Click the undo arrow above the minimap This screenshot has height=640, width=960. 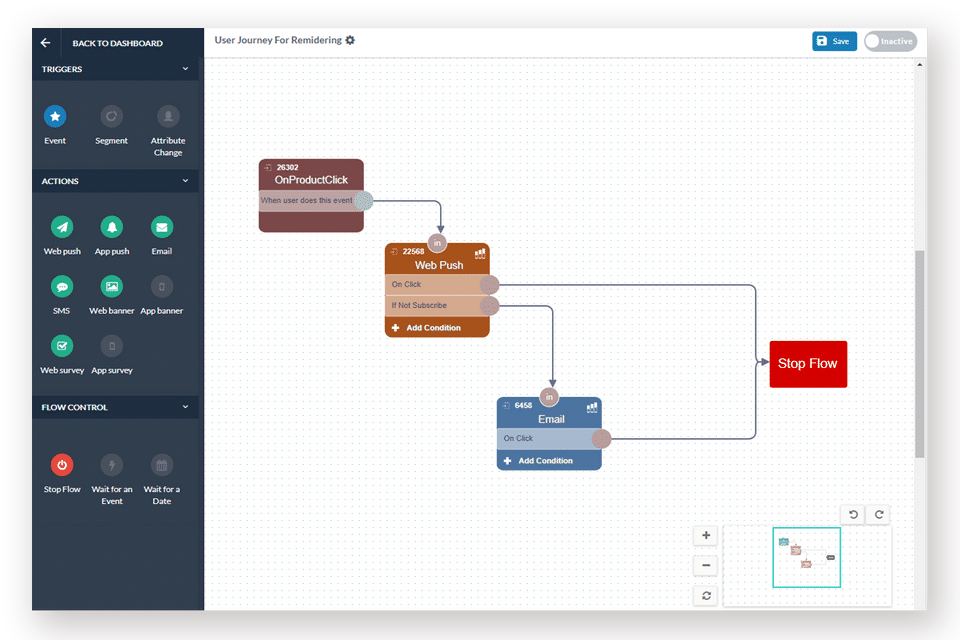coord(853,514)
